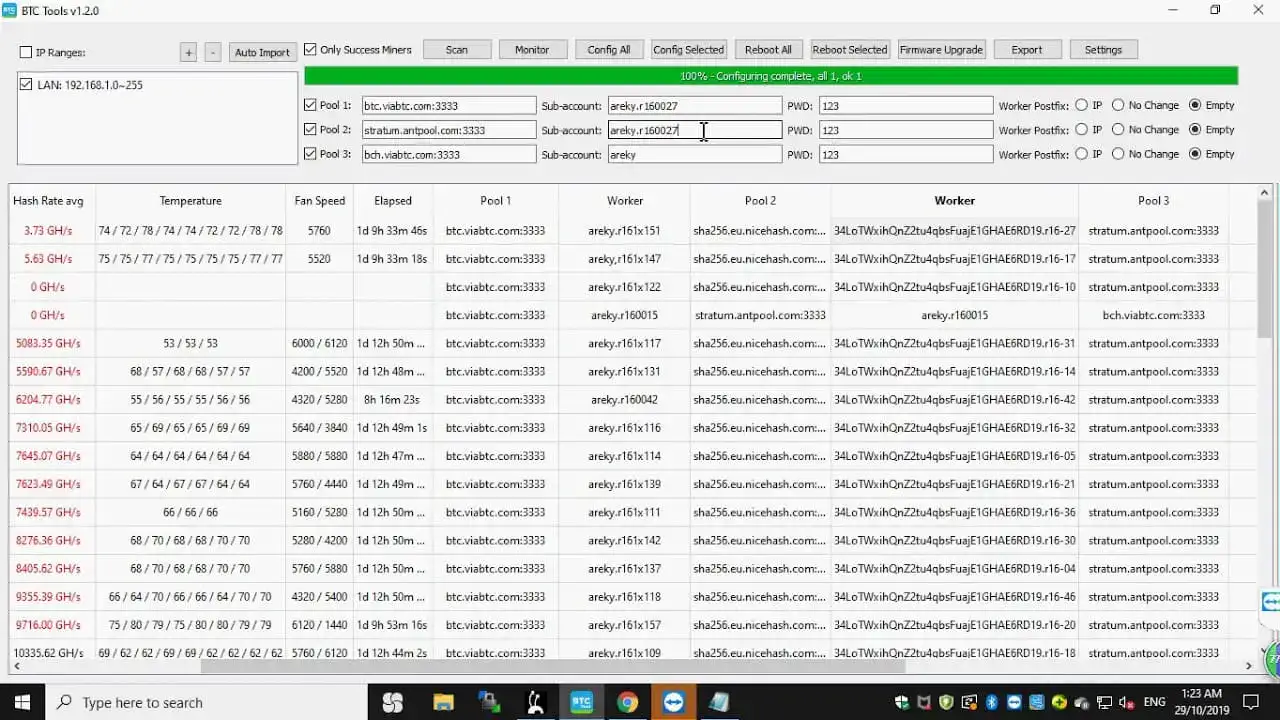Click the muted volume icon in the tray
The height and width of the screenshot is (720, 1280).
click(x=1126, y=702)
